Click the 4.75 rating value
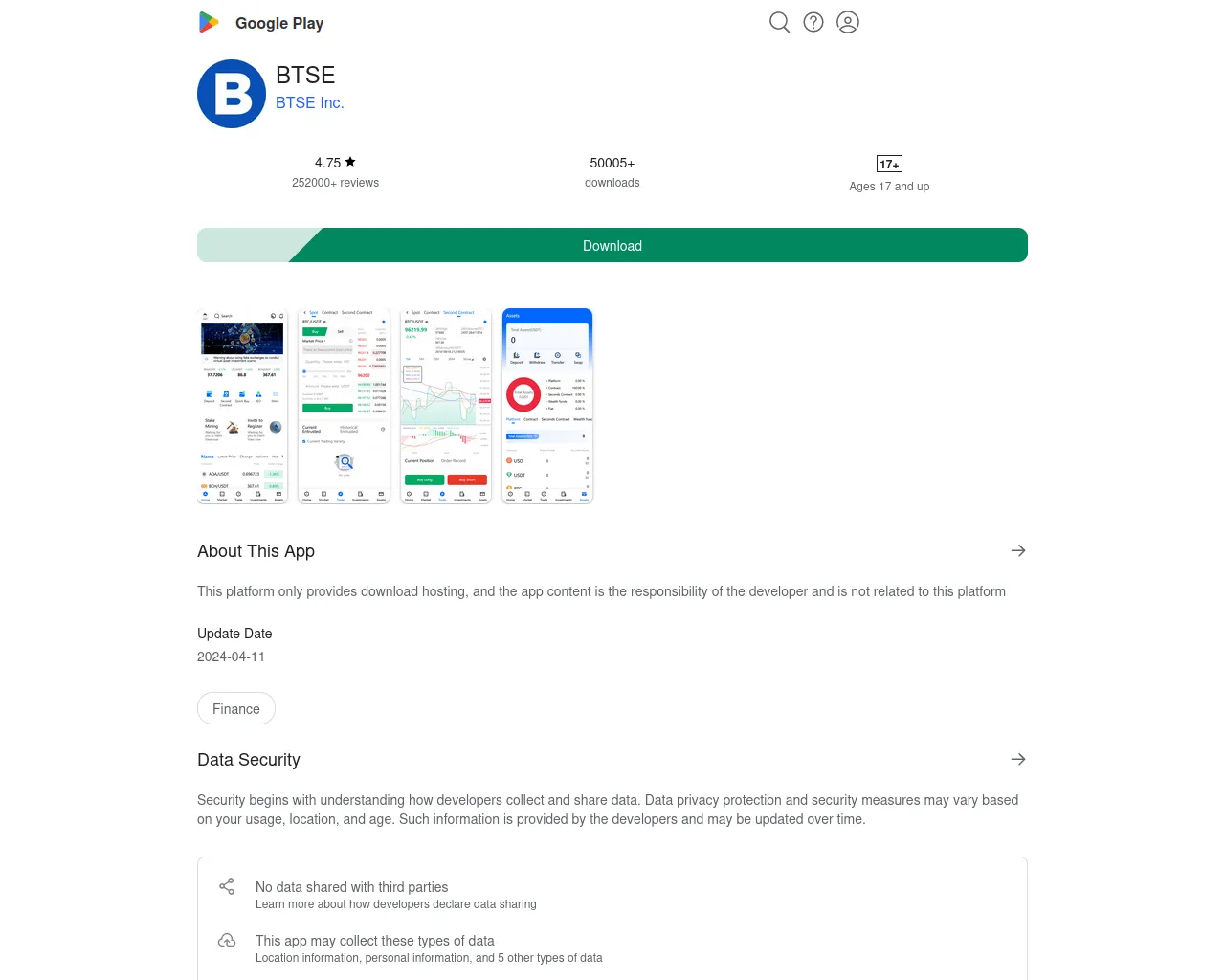Viewport: 1225px width, 980px height. [x=327, y=163]
